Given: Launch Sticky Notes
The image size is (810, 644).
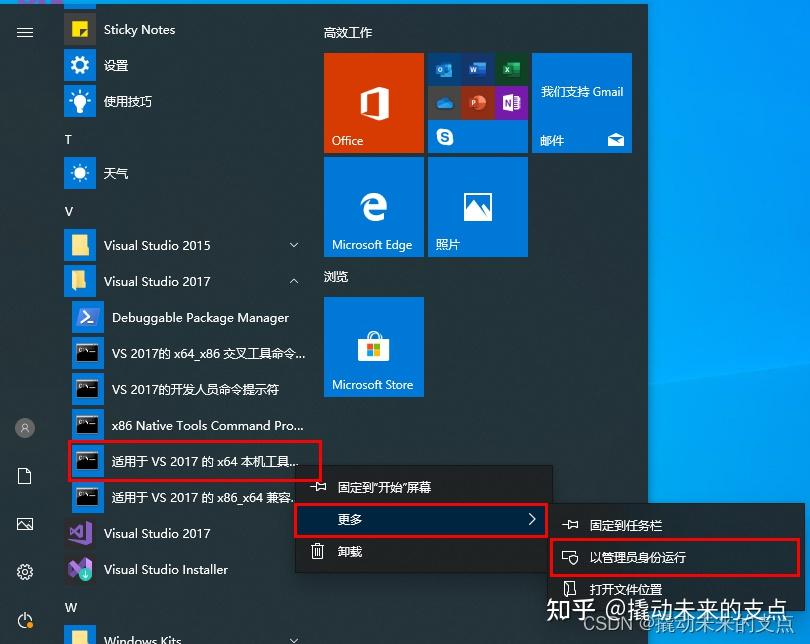Looking at the screenshot, I should (138, 29).
